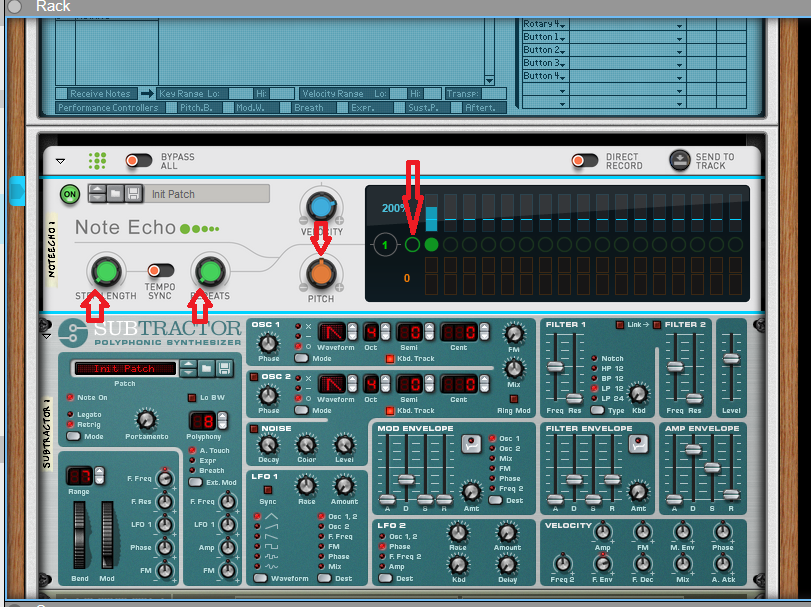Image resolution: width=811 pixels, height=607 pixels.
Task: Select Legato key mode LED
Action: [x=70, y=415]
